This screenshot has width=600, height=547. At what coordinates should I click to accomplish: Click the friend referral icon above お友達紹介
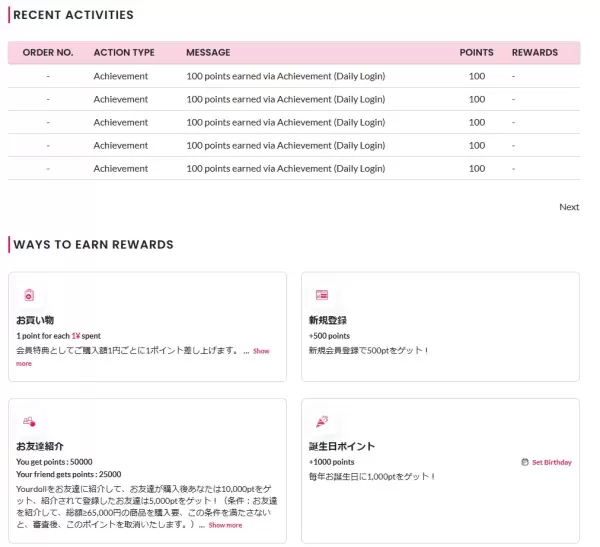tap(29, 421)
